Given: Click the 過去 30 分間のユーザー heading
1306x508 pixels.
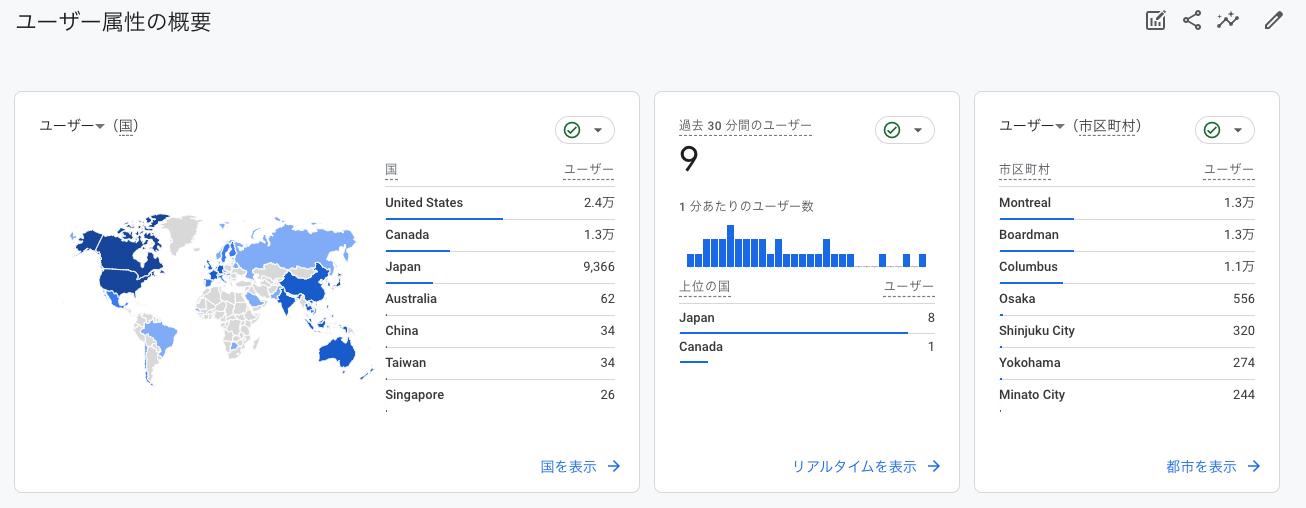Looking at the screenshot, I should click(745, 126).
